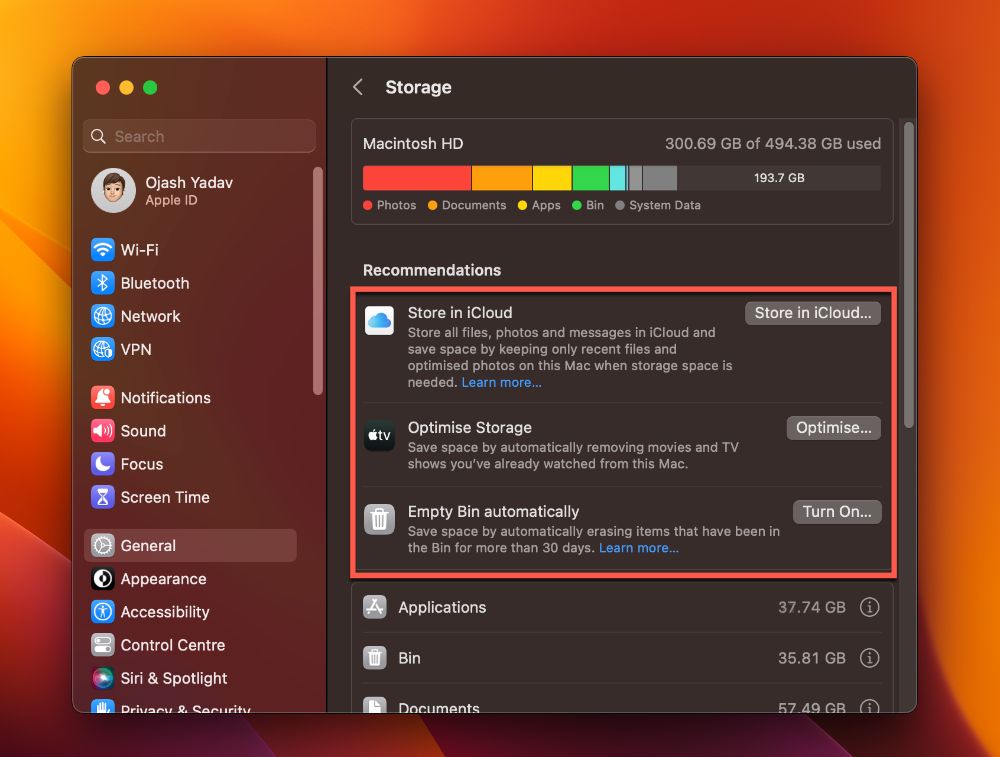Click trash icon beside Empty Bin automatically

coord(379,519)
